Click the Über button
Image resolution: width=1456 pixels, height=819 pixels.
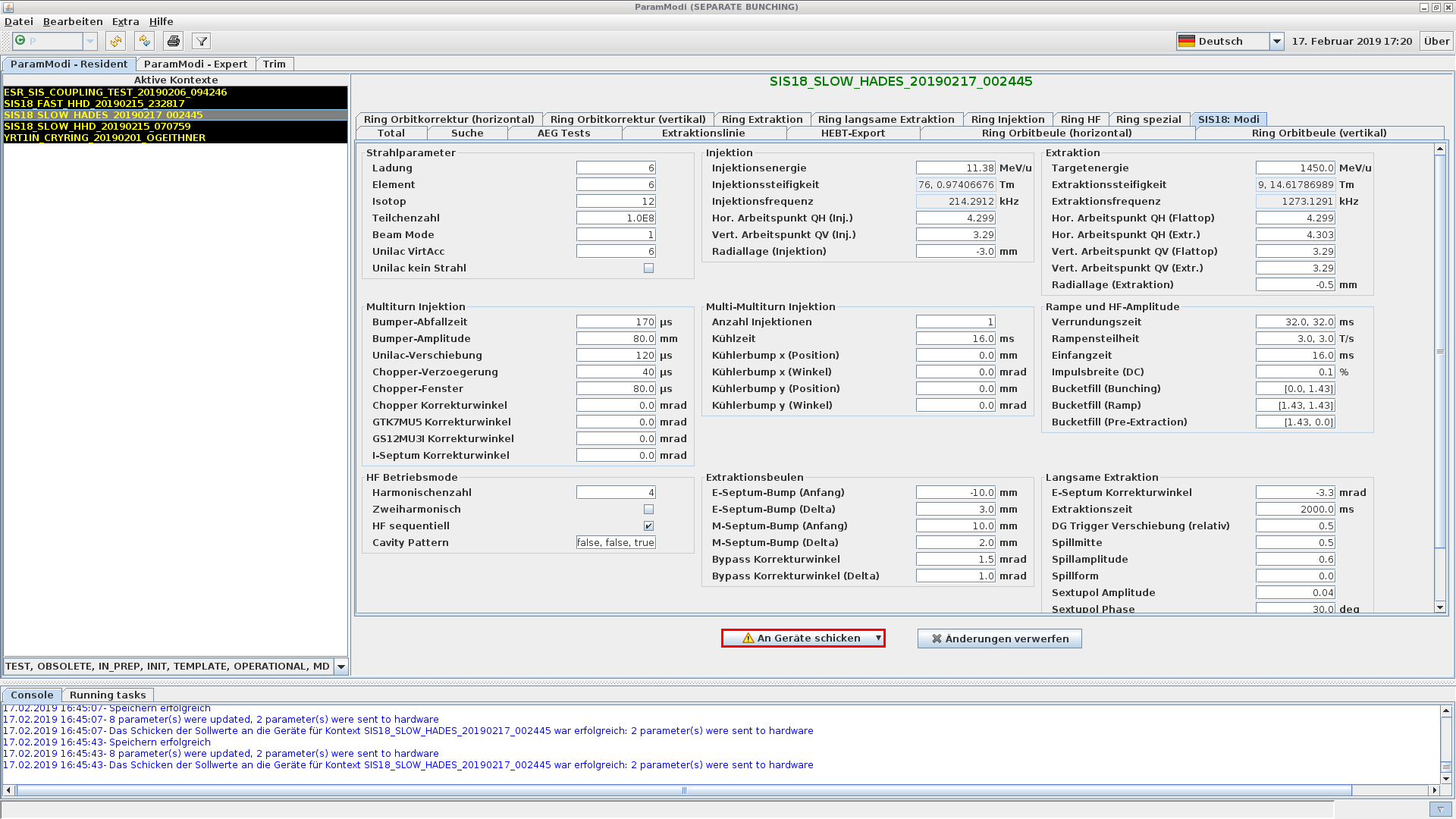[x=1436, y=41]
